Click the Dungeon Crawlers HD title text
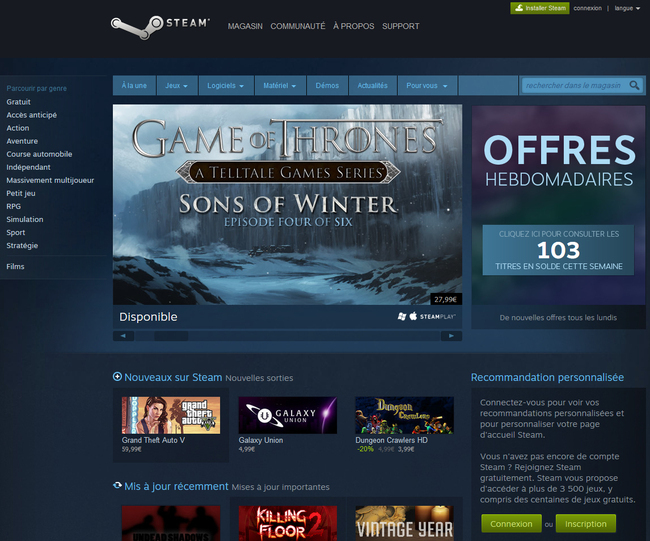This screenshot has height=541, width=650. click(391, 440)
